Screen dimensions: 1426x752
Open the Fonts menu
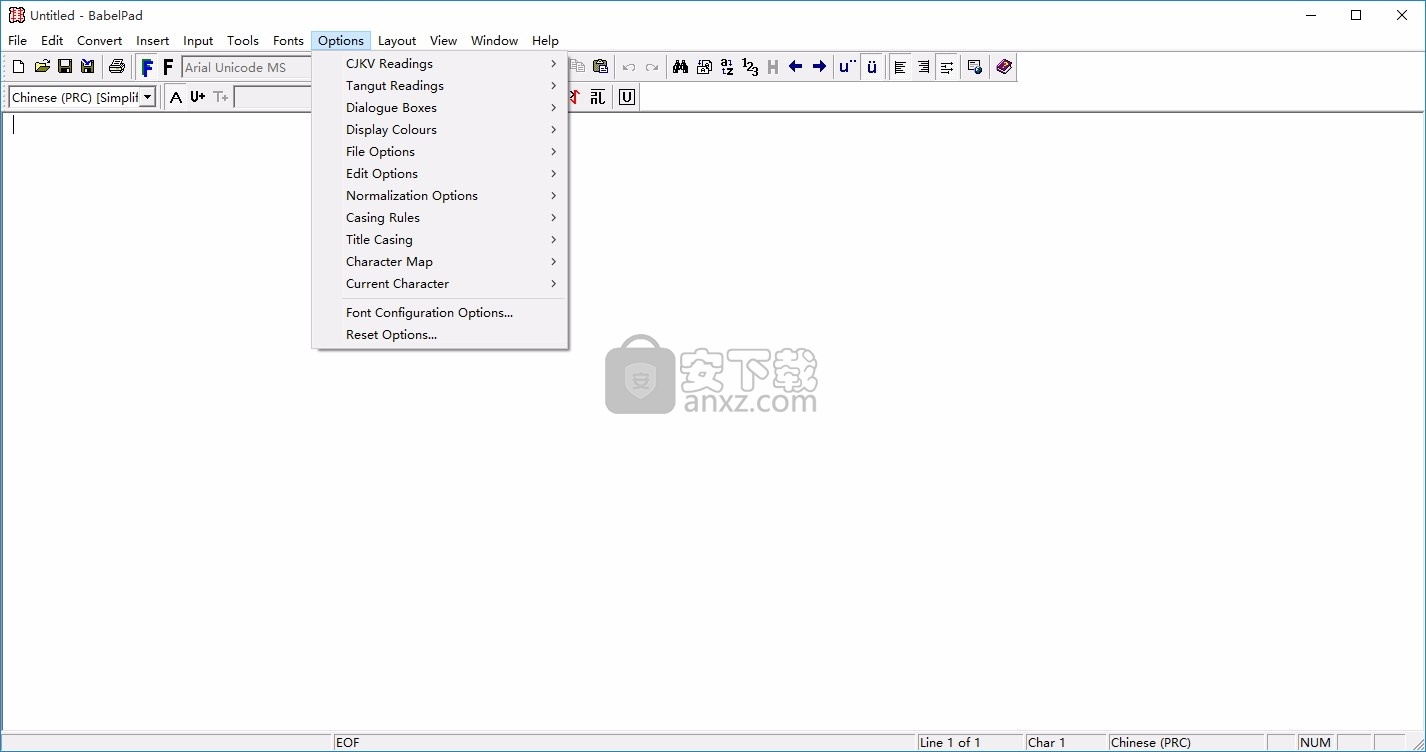click(289, 41)
